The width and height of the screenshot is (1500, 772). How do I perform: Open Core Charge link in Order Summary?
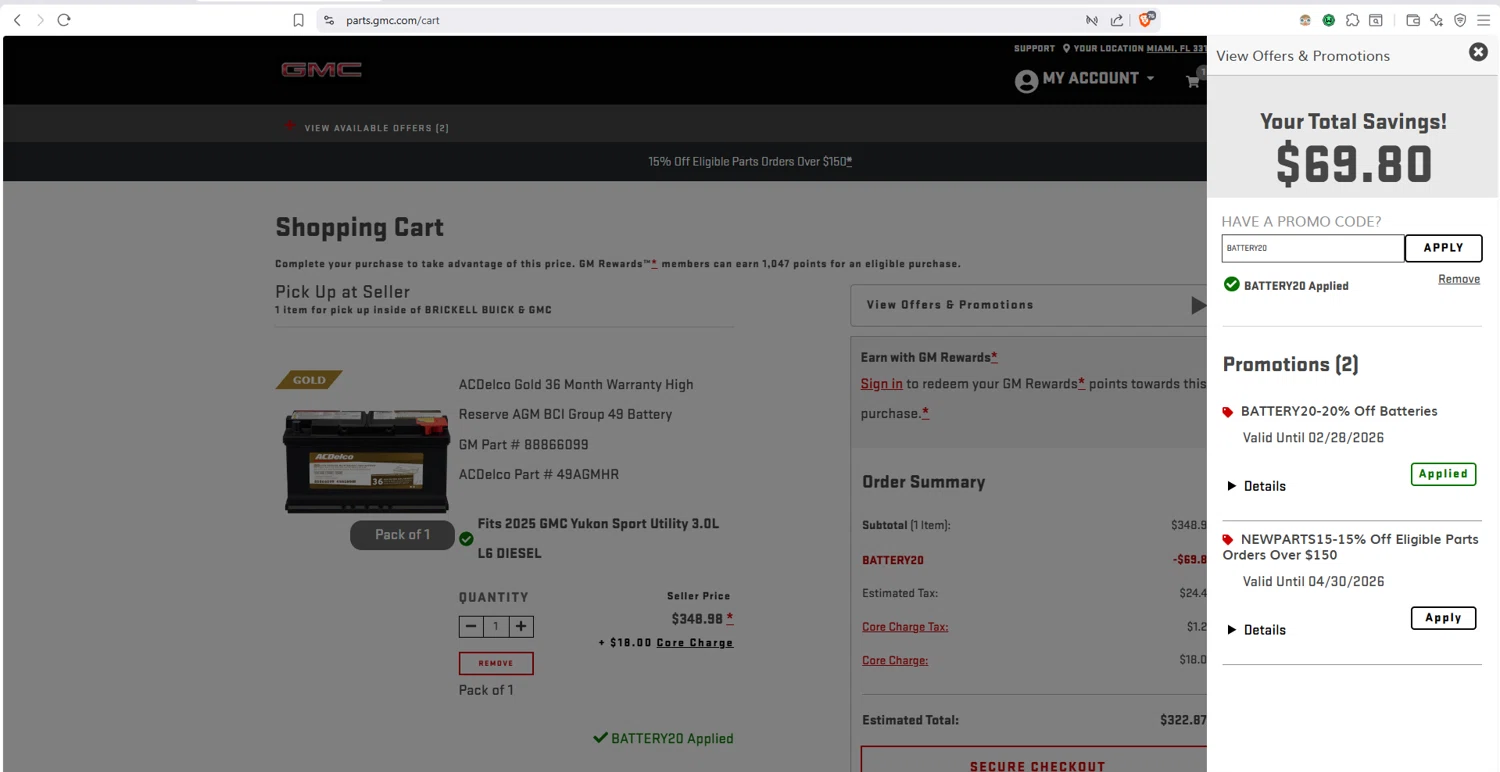[x=895, y=660]
